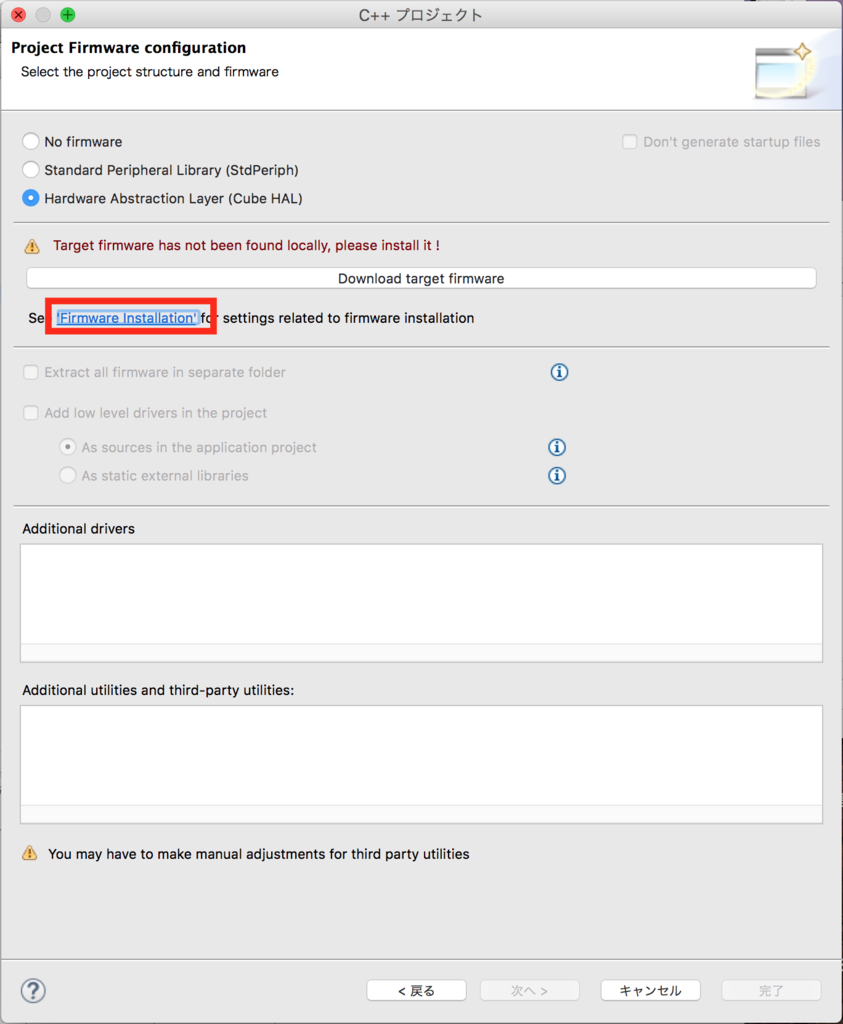This screenshot has height=1024, width=843.
Task: Open the 'Firmware Installation' settings link
Action: (127, 318)
